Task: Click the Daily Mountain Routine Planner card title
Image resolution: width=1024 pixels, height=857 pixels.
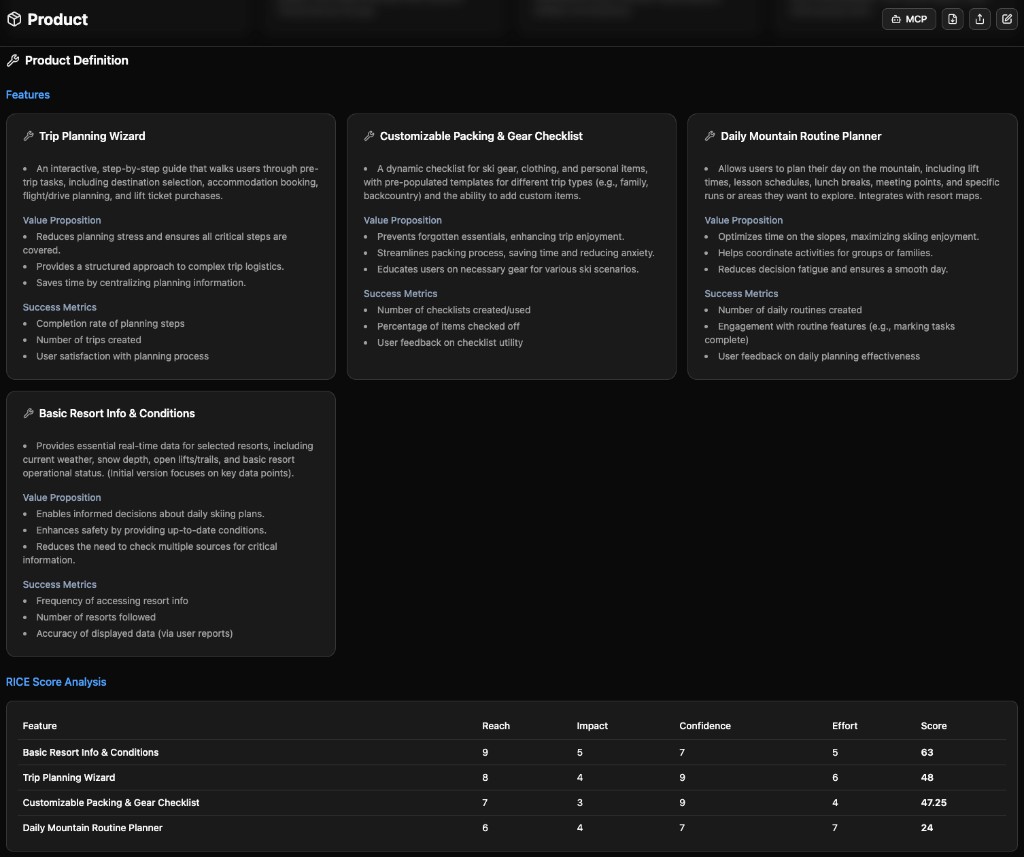Action: click(x=798, y=136)
